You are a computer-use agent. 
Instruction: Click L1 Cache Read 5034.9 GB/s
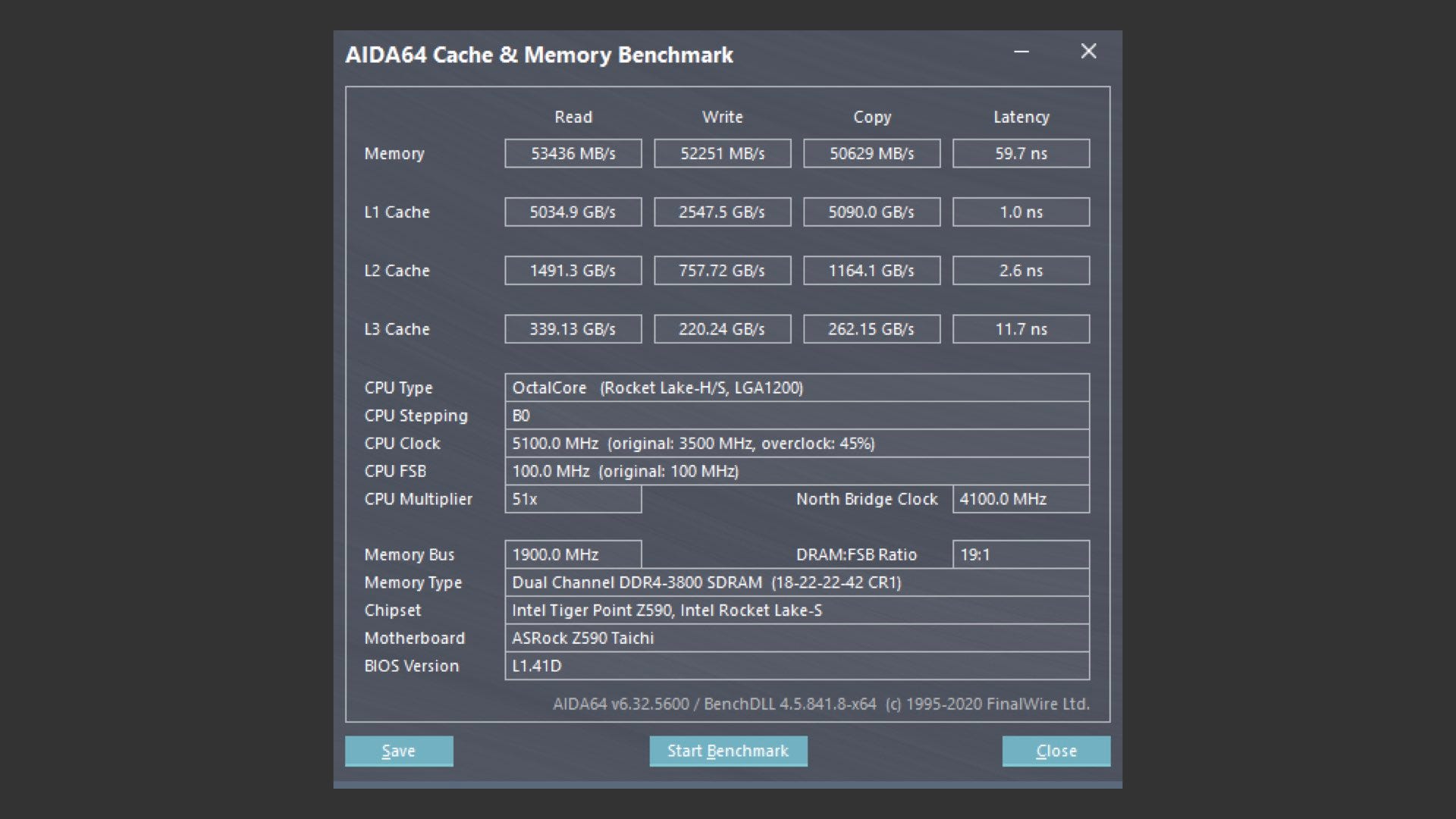click(x=573, y=212)
